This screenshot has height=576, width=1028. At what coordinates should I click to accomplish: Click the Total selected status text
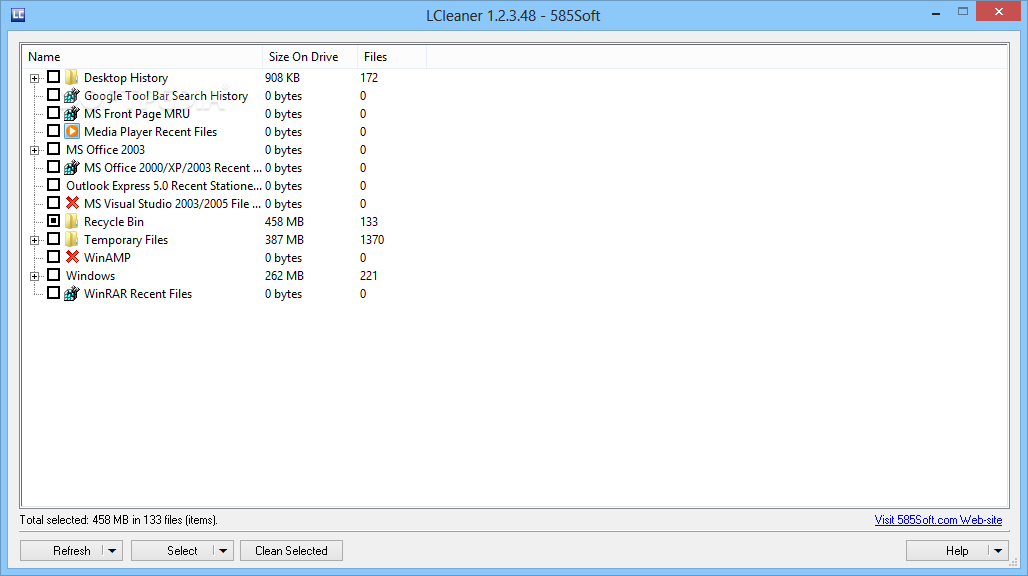pos(119,520)
